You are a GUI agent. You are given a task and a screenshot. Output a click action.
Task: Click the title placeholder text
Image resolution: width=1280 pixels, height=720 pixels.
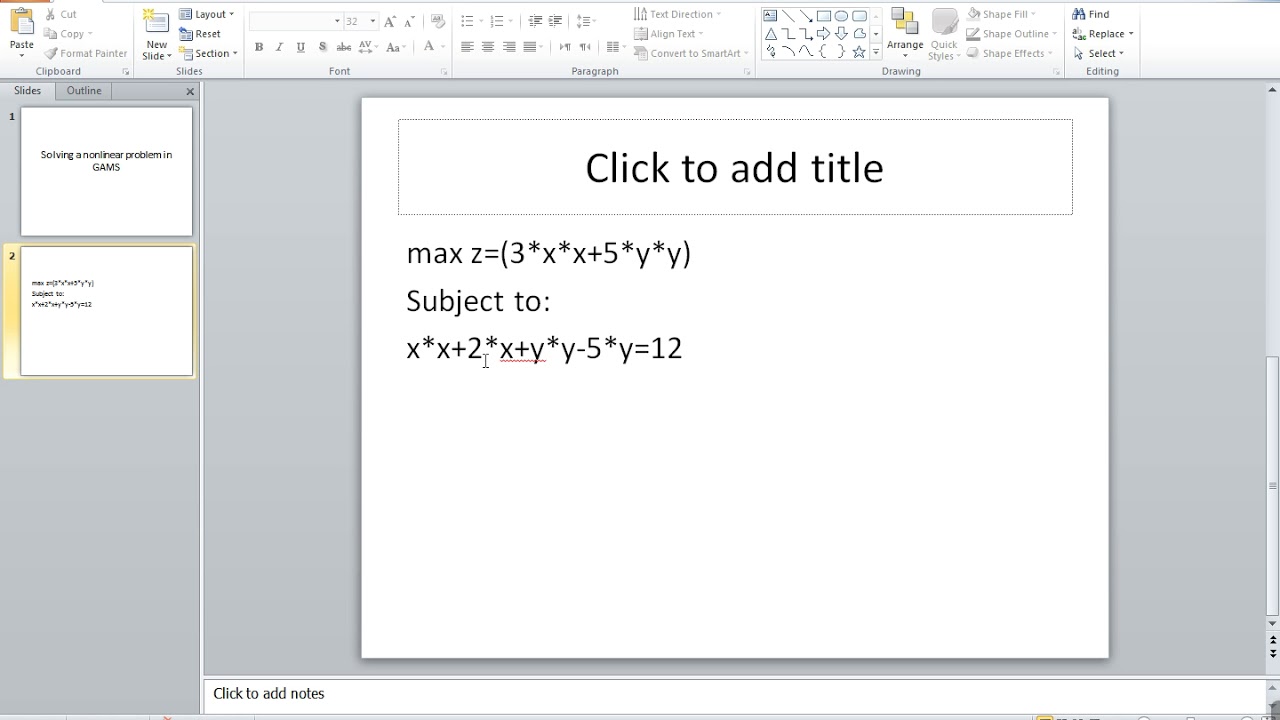735,167
